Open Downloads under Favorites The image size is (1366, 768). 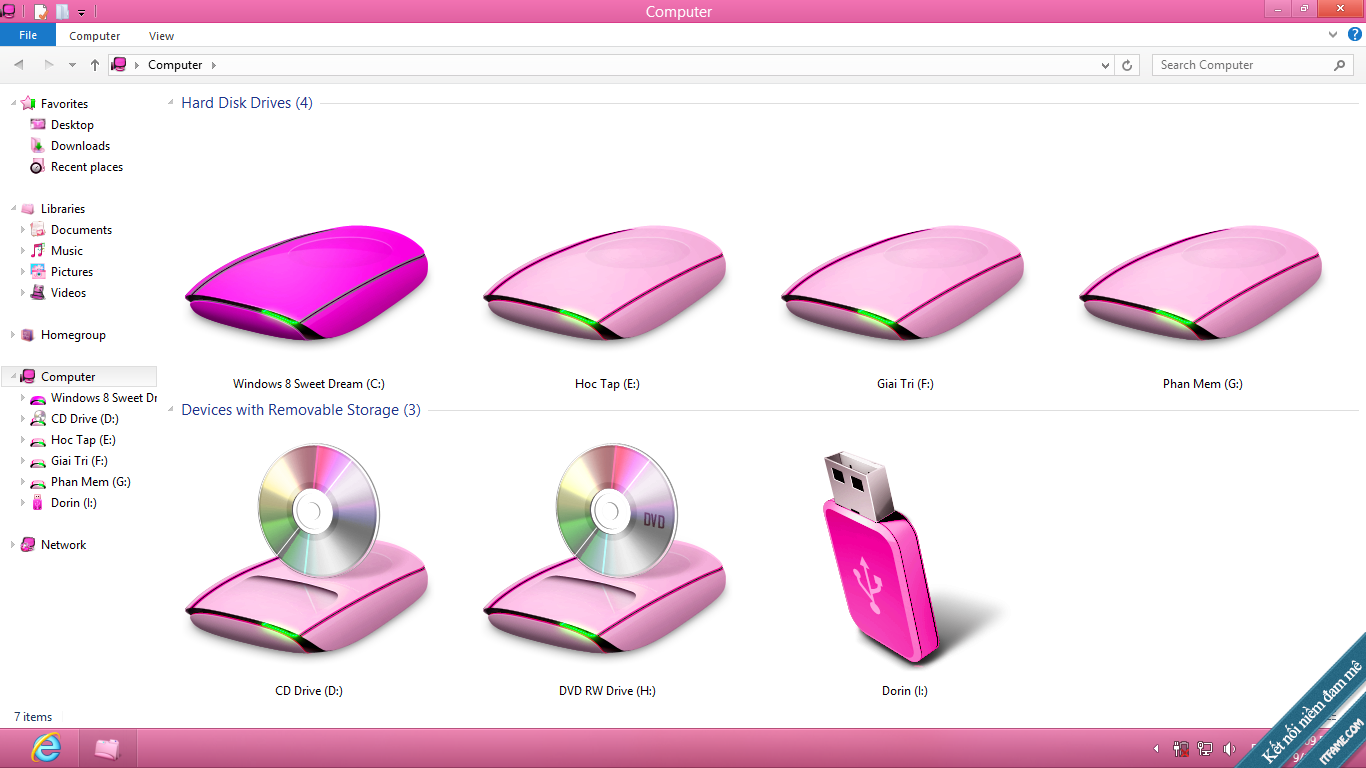tap(80, 146)
